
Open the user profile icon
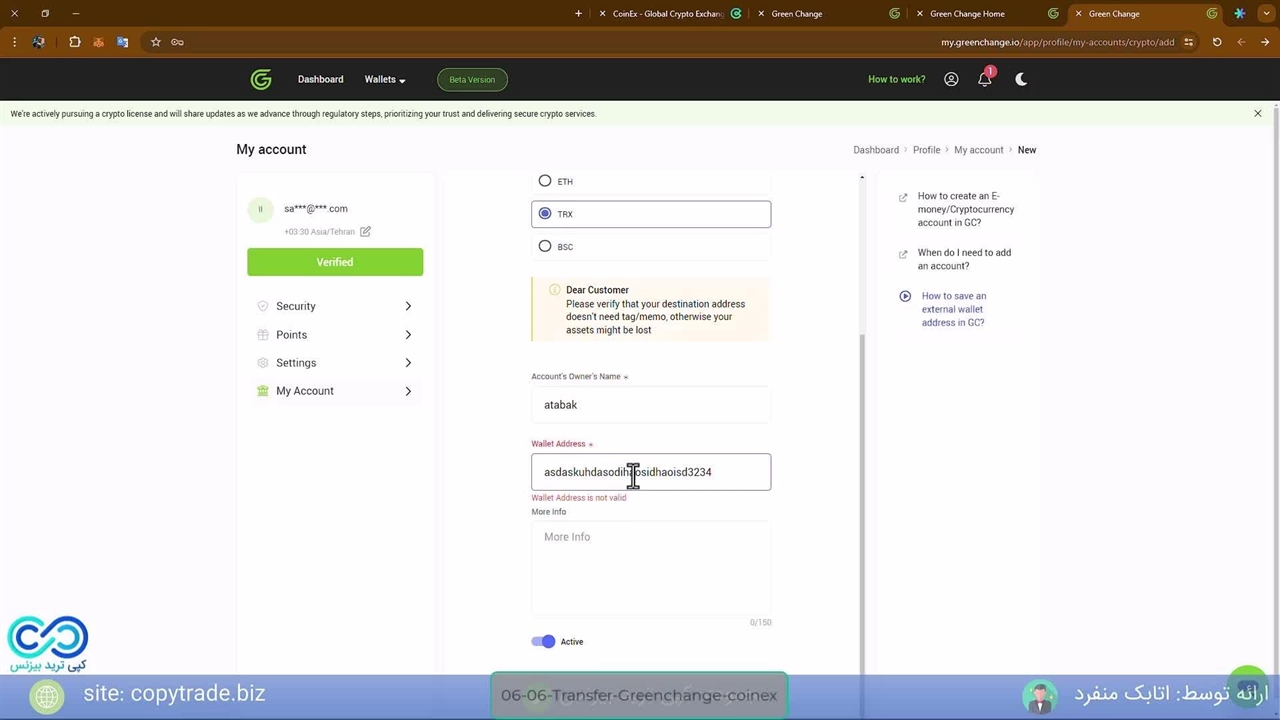tap(951, 79)
